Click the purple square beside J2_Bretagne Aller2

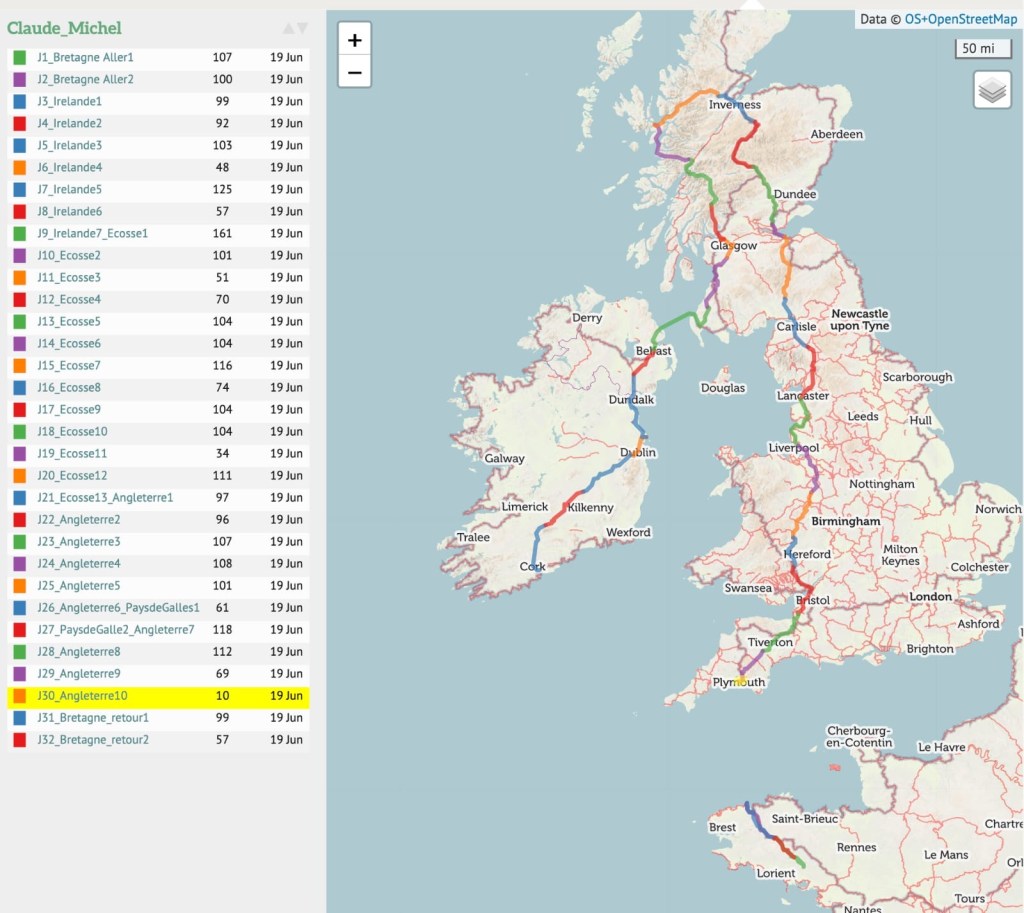tap(20, 80)
